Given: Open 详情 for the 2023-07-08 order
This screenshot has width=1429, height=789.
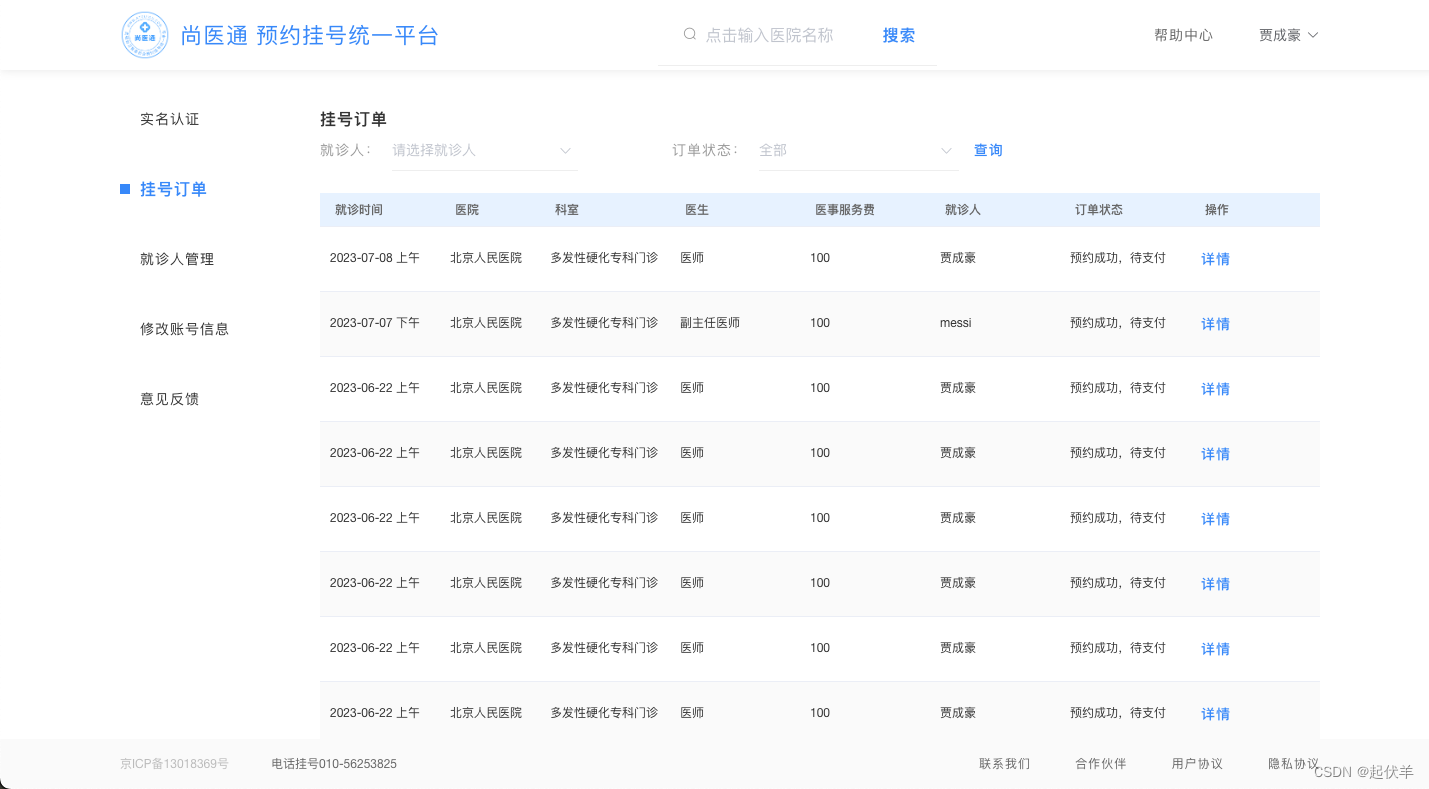Looking at the screenshot, I should point(1215,259).
